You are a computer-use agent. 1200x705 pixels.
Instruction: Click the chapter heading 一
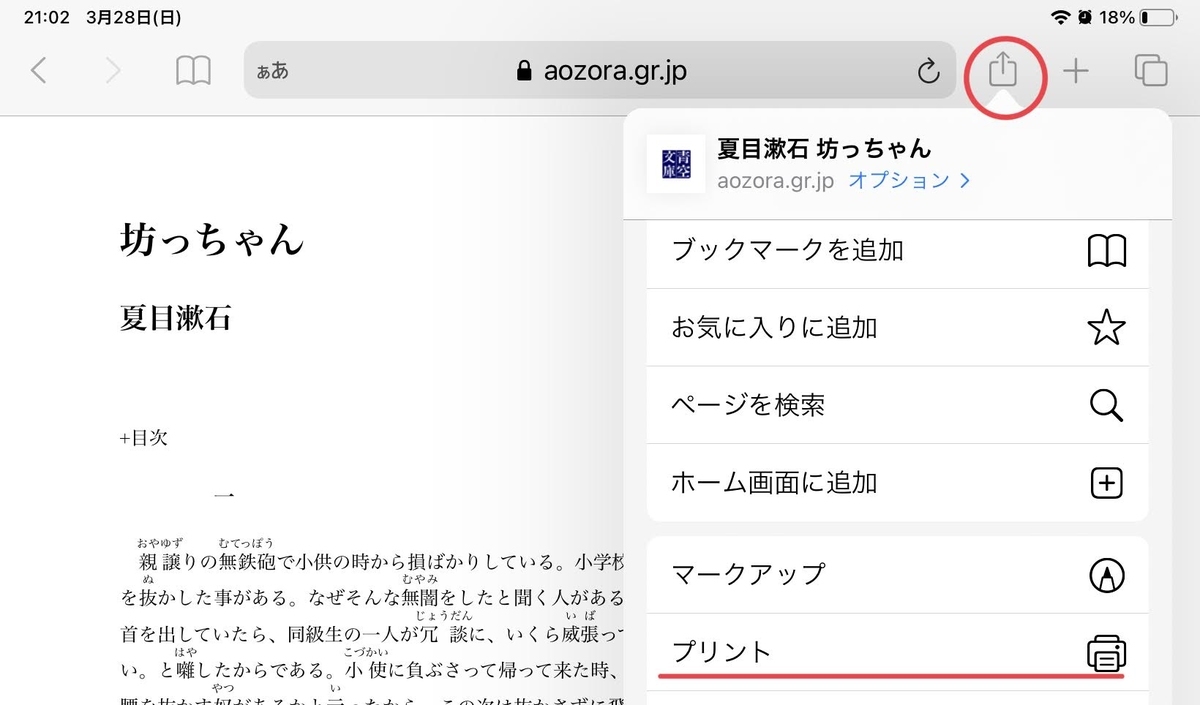[x=225, y=495]
